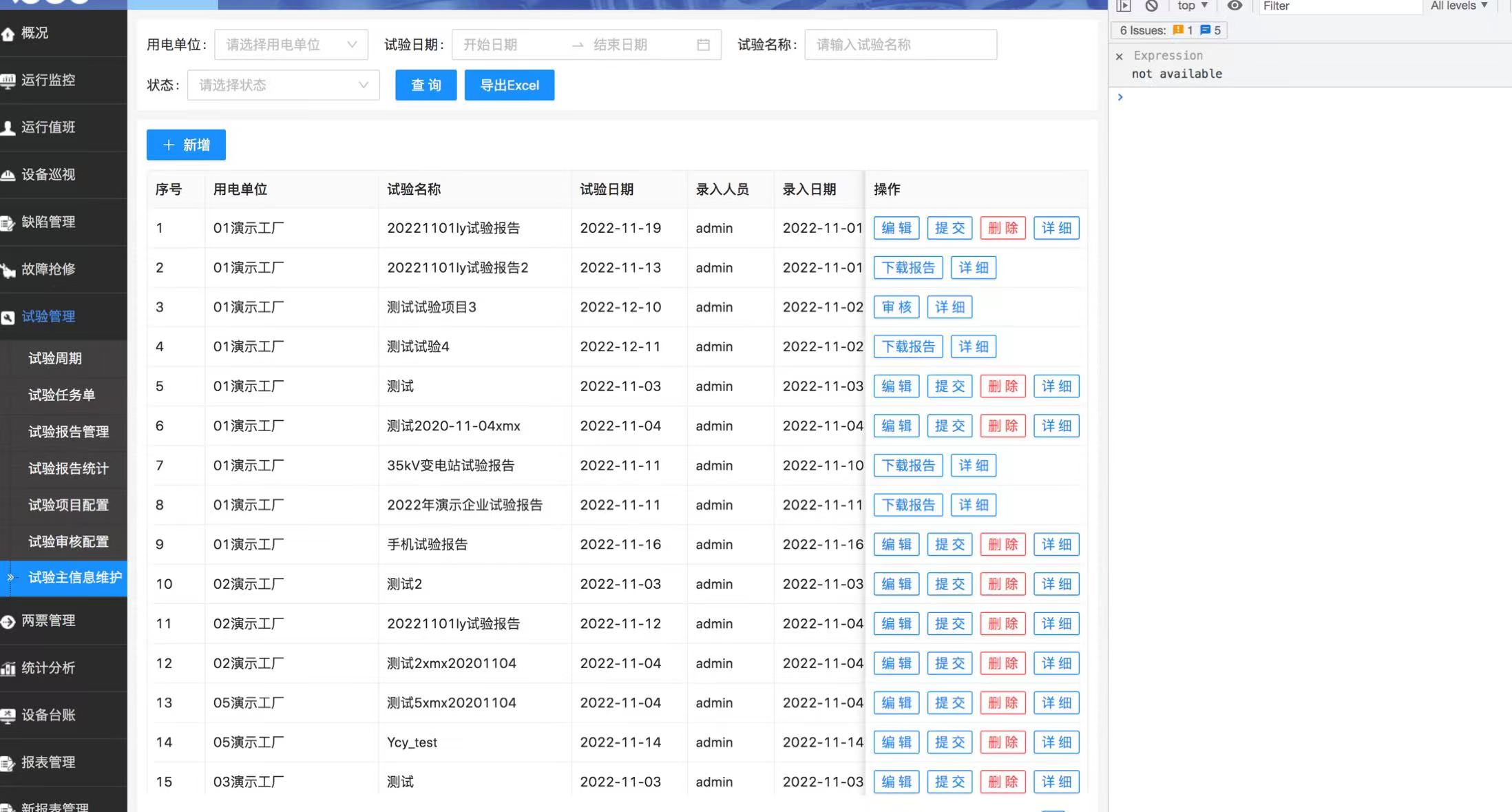Click 审核 for row 3 测试试验项目3

[896, 307]
